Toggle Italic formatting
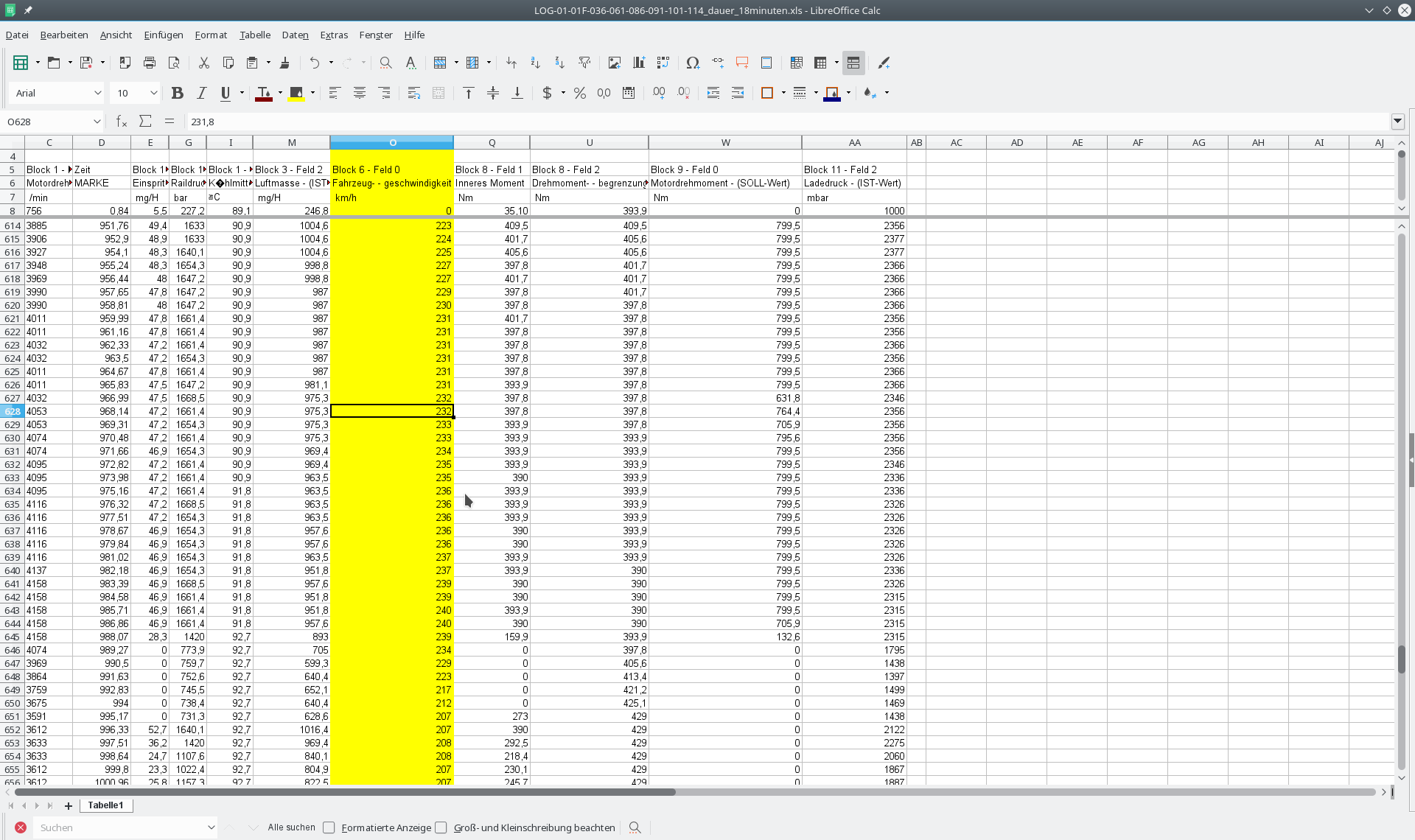 click(201, 93)
